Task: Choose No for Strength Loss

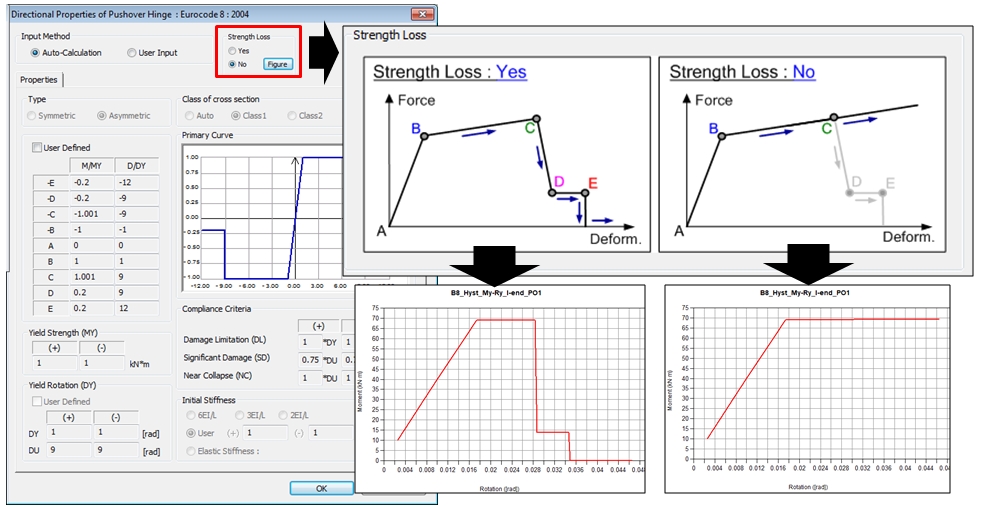Action: [x=232, y=64]
